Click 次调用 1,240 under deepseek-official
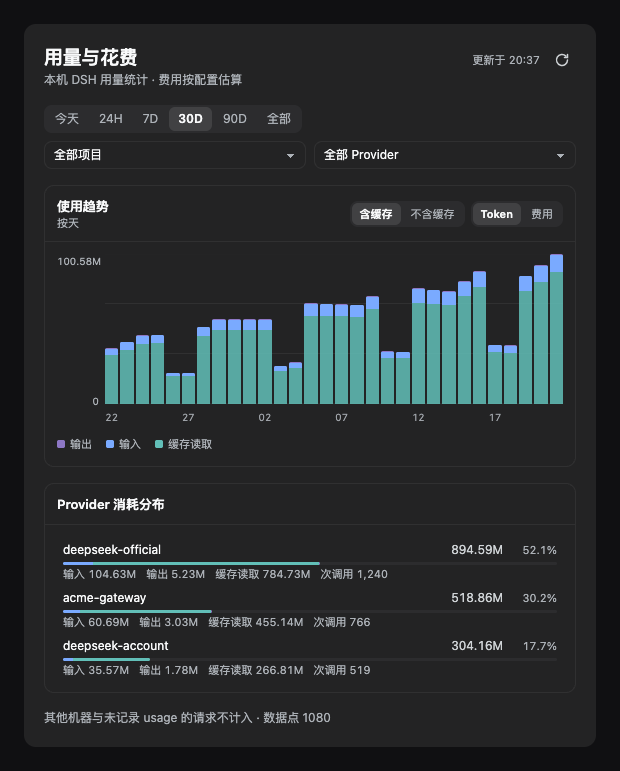Screen dimensions: 620x771 click(354, 574)
